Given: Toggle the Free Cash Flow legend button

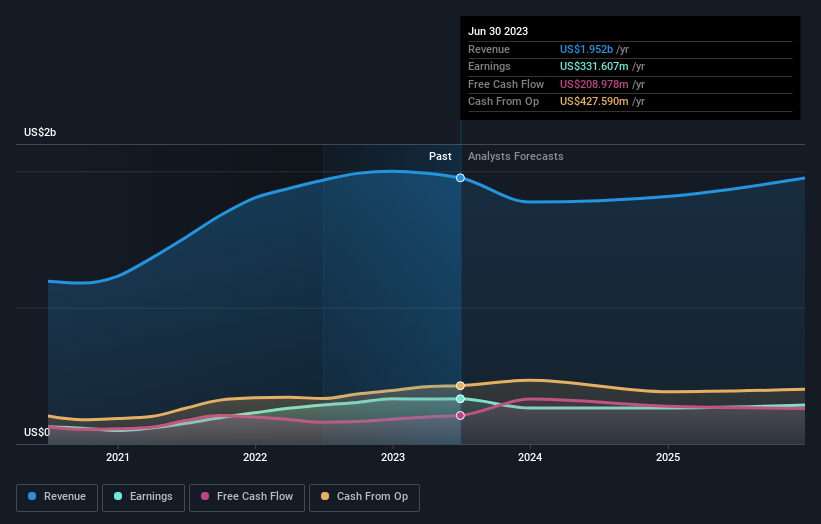Looking at the screenshot, I should pos(247,497).
